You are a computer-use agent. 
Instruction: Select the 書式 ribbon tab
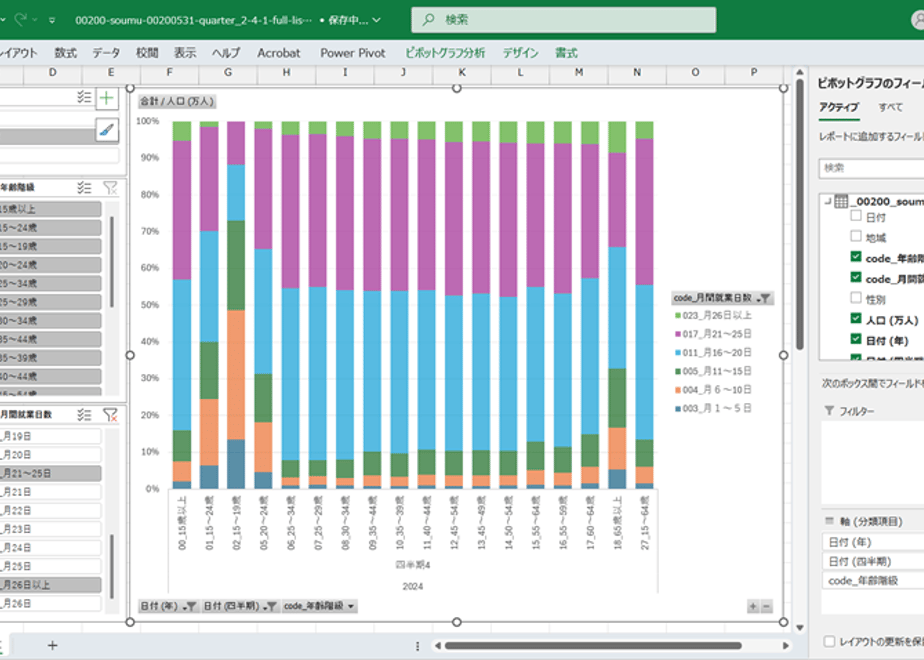[566, 53]
